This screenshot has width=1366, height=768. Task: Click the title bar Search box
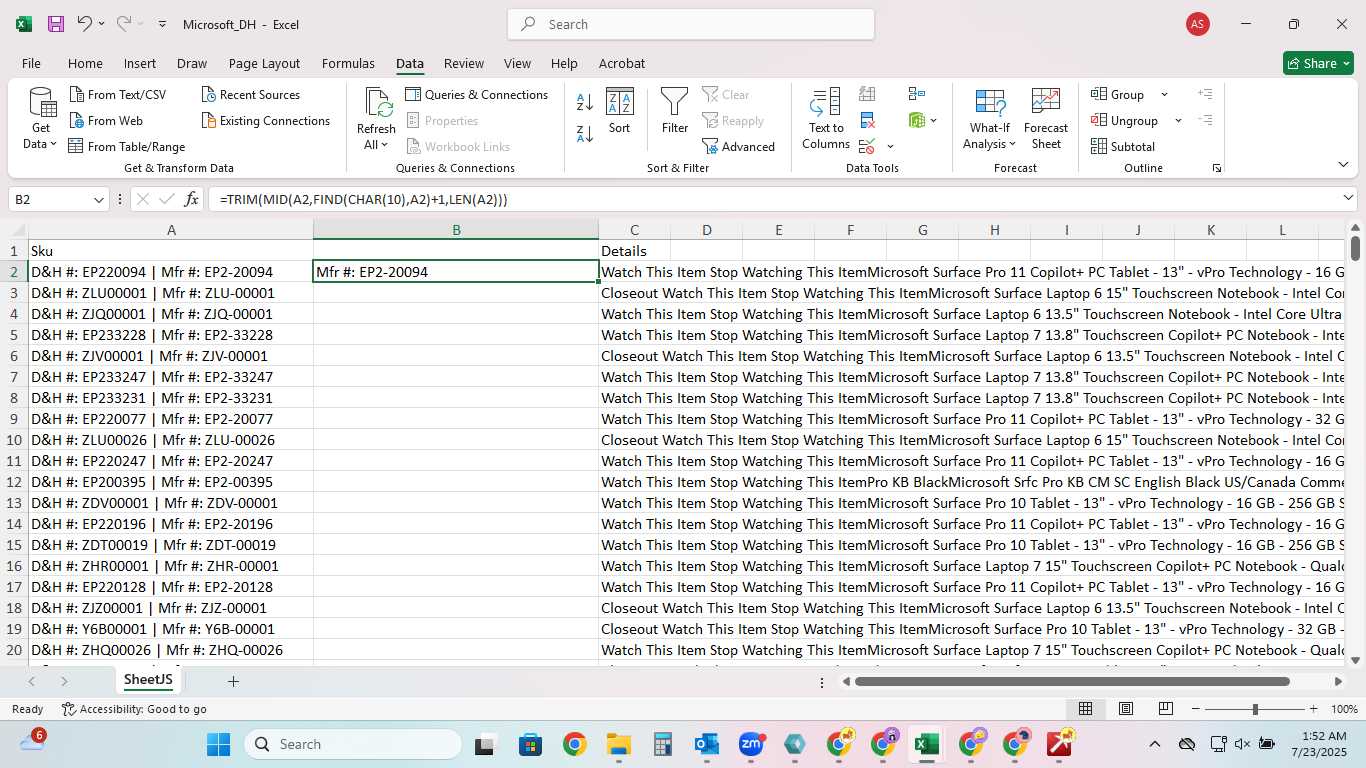pos(691,24)
